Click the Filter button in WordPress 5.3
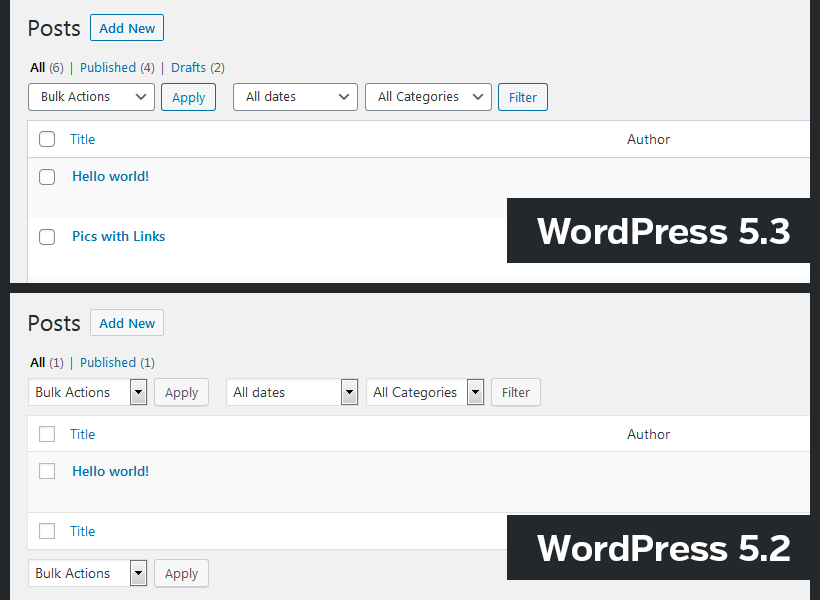The width and height of the screenshot is (820, 600). (x=523, y=97)
